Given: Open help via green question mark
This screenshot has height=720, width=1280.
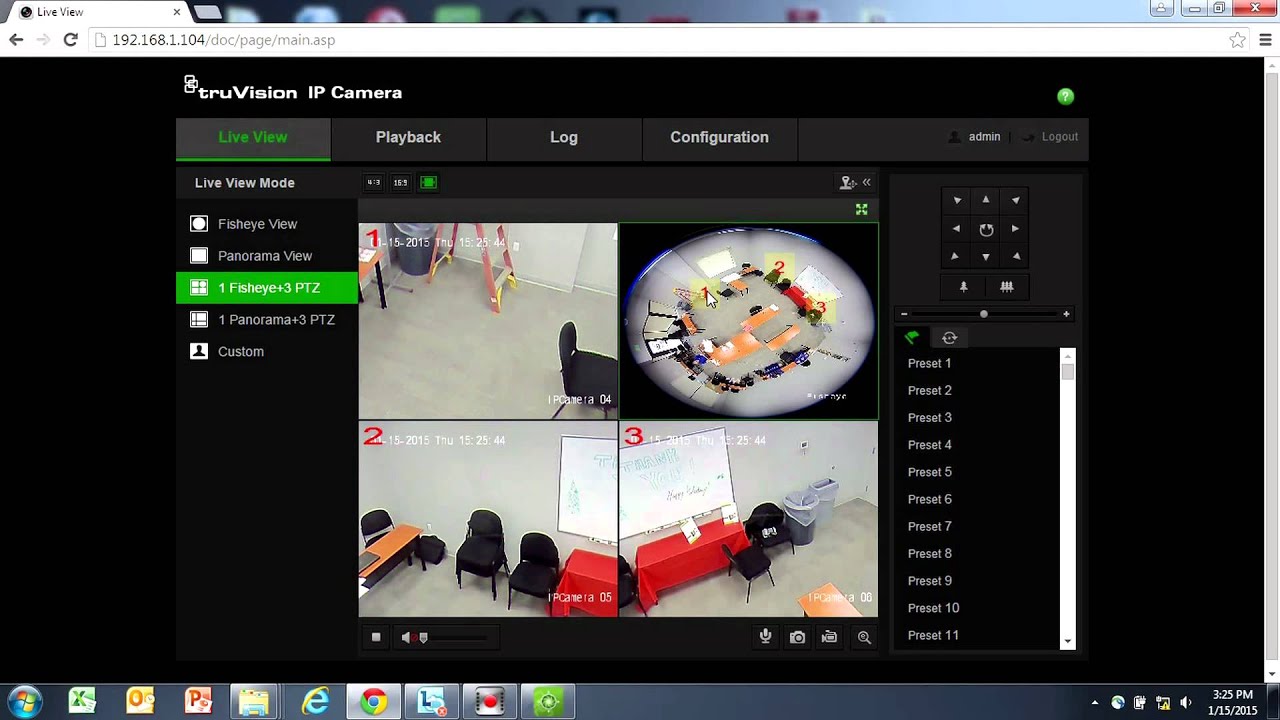Looking at the screenshot, I should click(1065, 96).
